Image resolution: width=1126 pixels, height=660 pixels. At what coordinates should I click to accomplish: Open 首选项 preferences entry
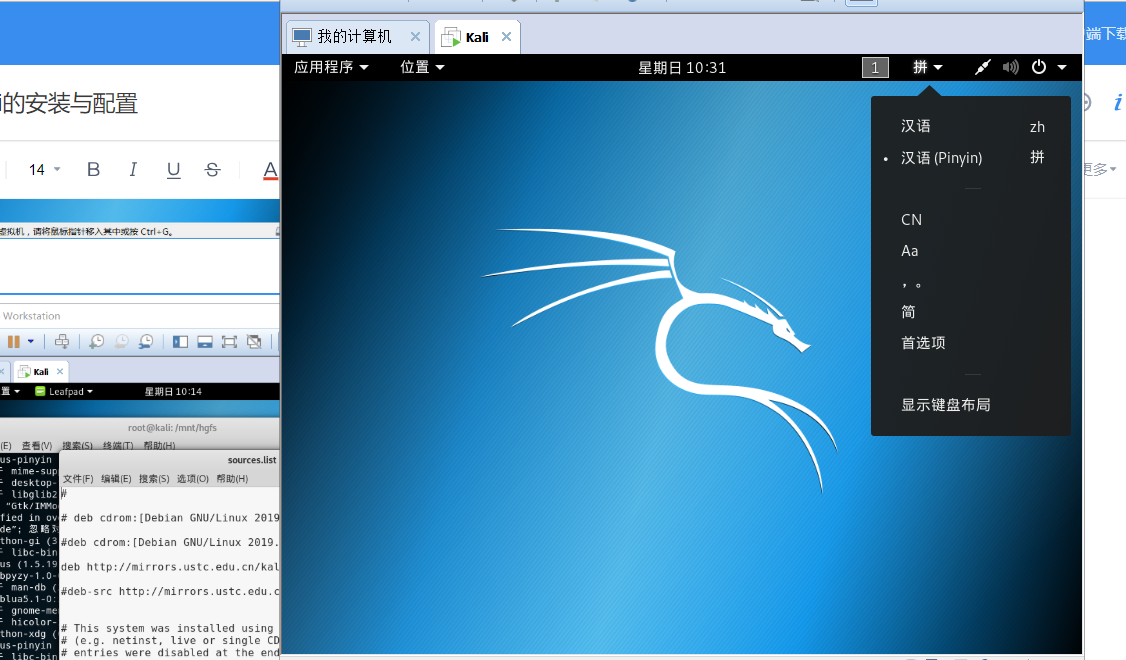point(971,343)
